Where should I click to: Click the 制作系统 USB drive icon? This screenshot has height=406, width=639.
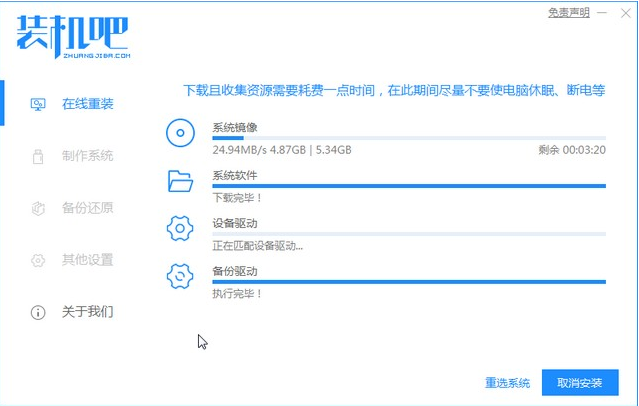(38, 156)
